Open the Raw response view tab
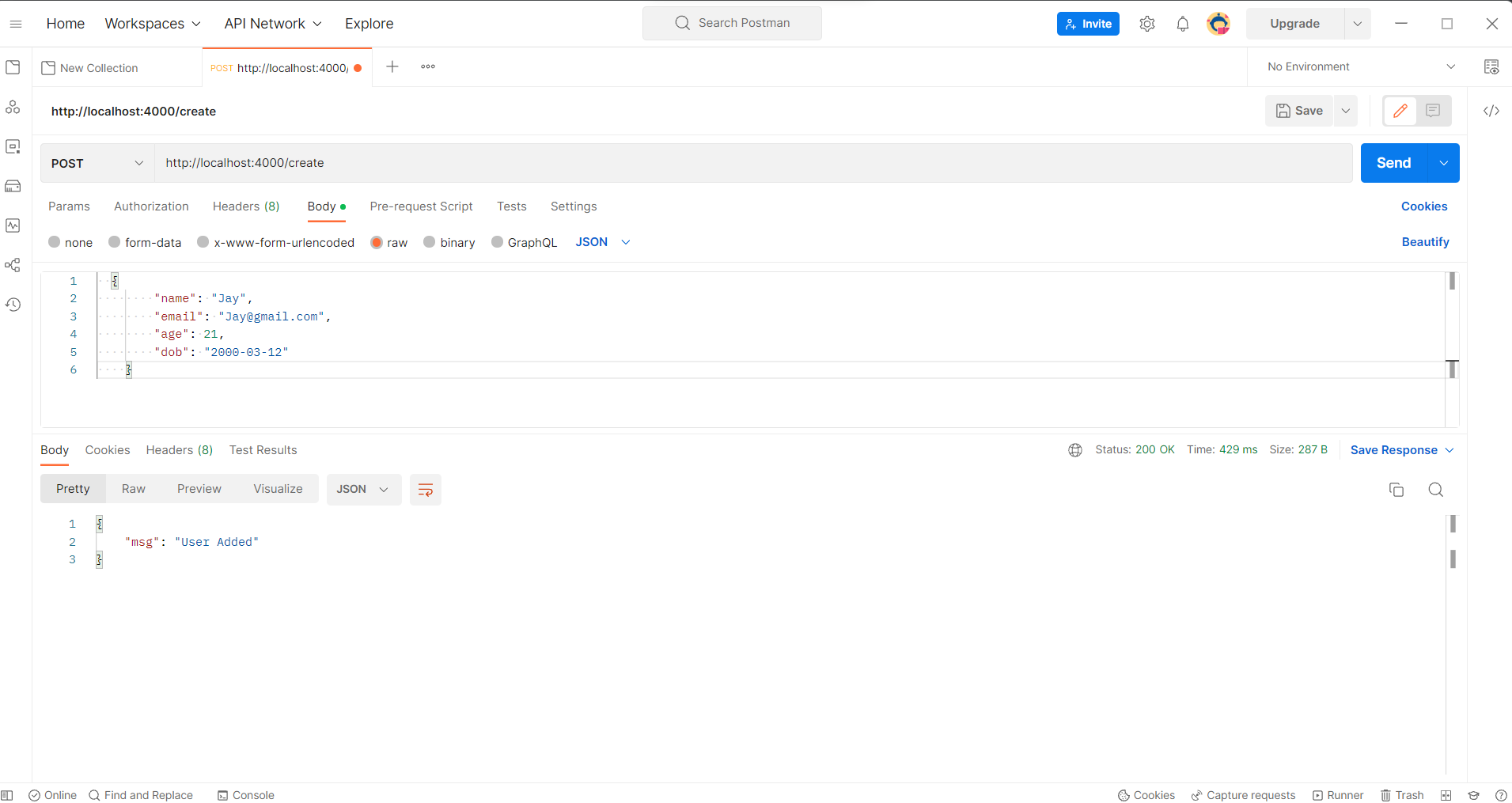This screenshot has height=803, width=1512. tap(133, 489)
